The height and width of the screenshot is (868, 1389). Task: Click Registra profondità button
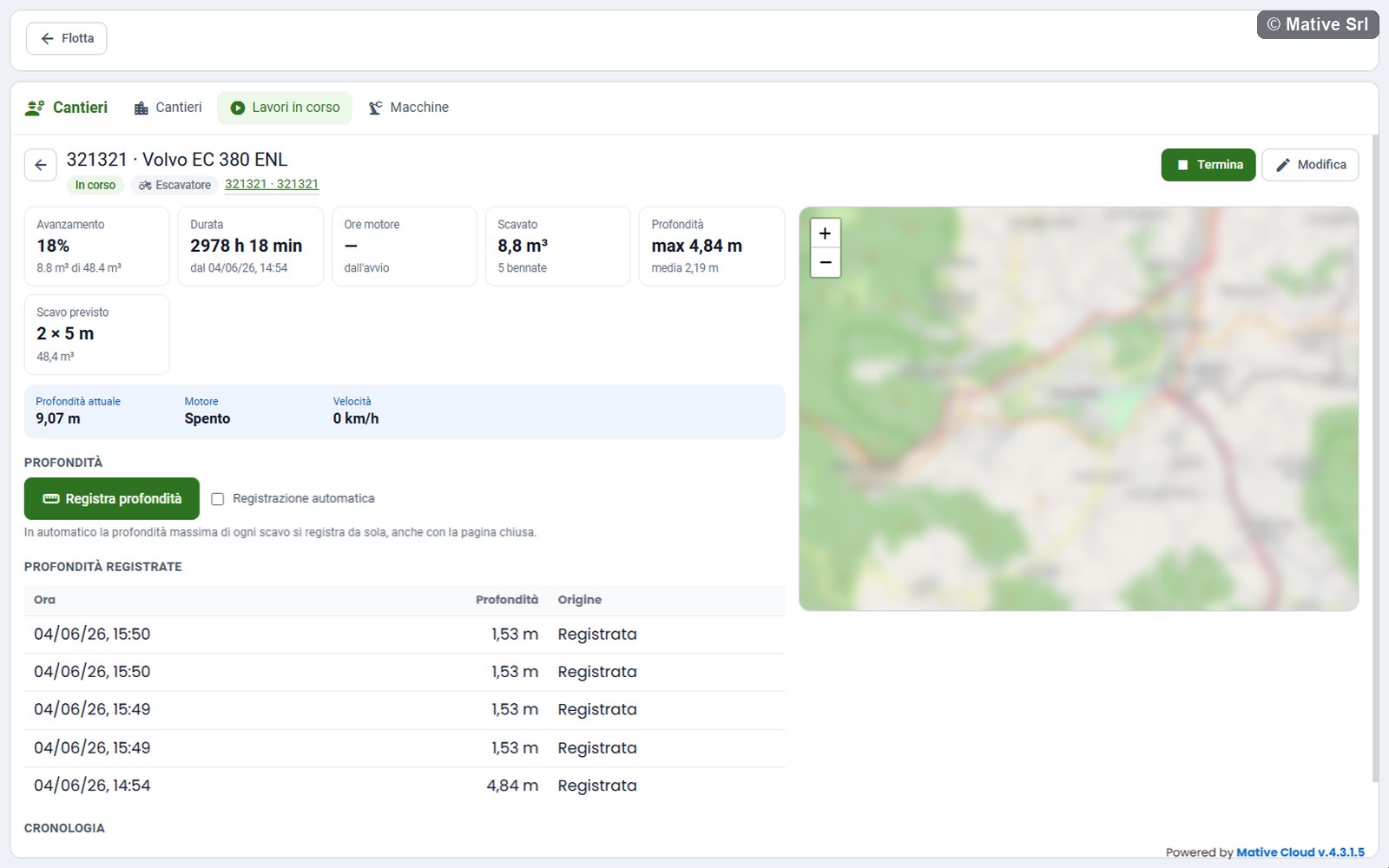(112, 498)
